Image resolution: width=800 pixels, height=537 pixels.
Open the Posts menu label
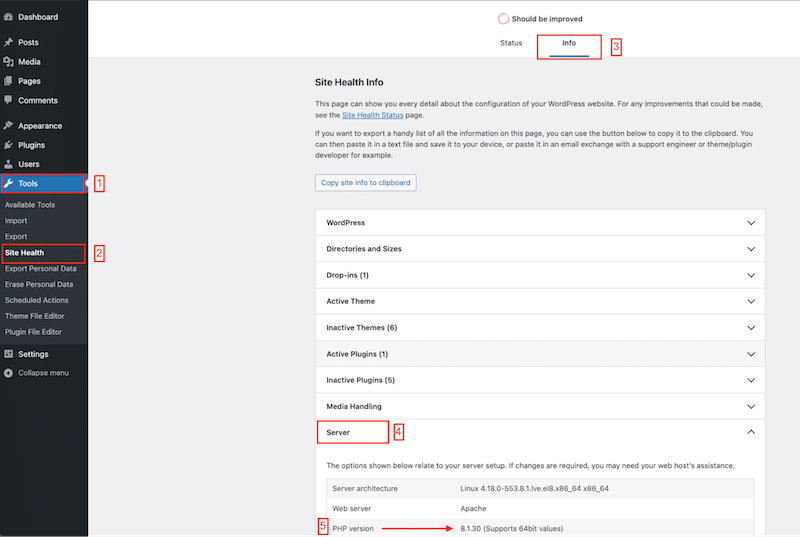28,42
